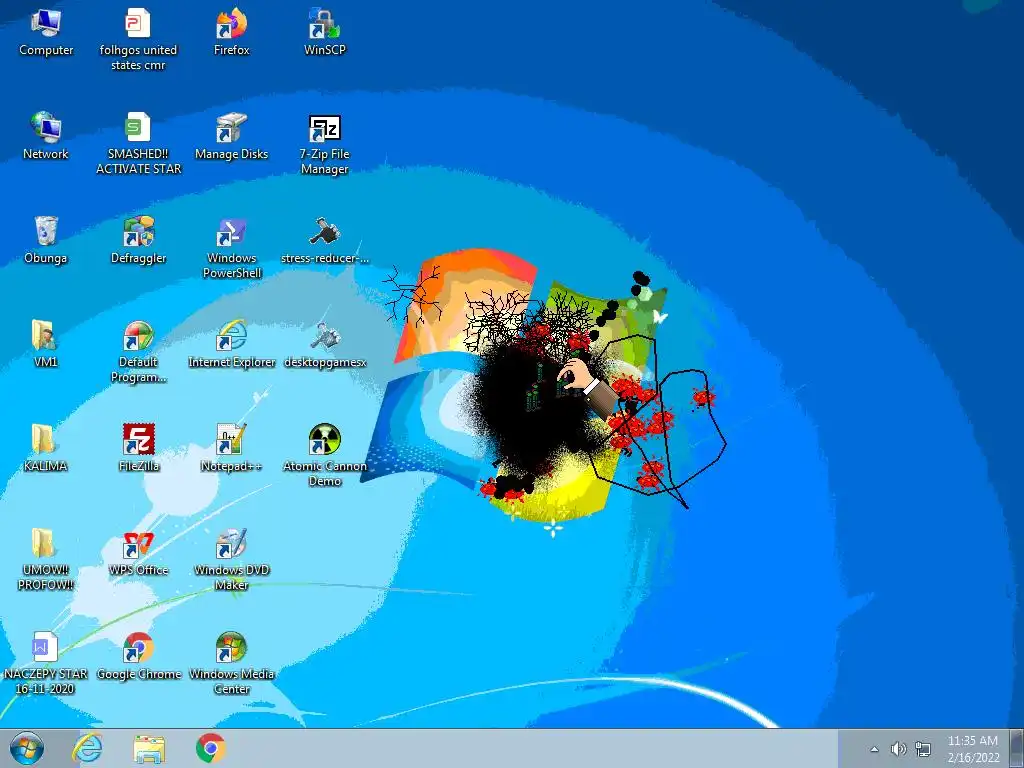1024x768 pixels.
Task: Select the NACZEPY STAR 16-11-2020 document
Action: 45,663
